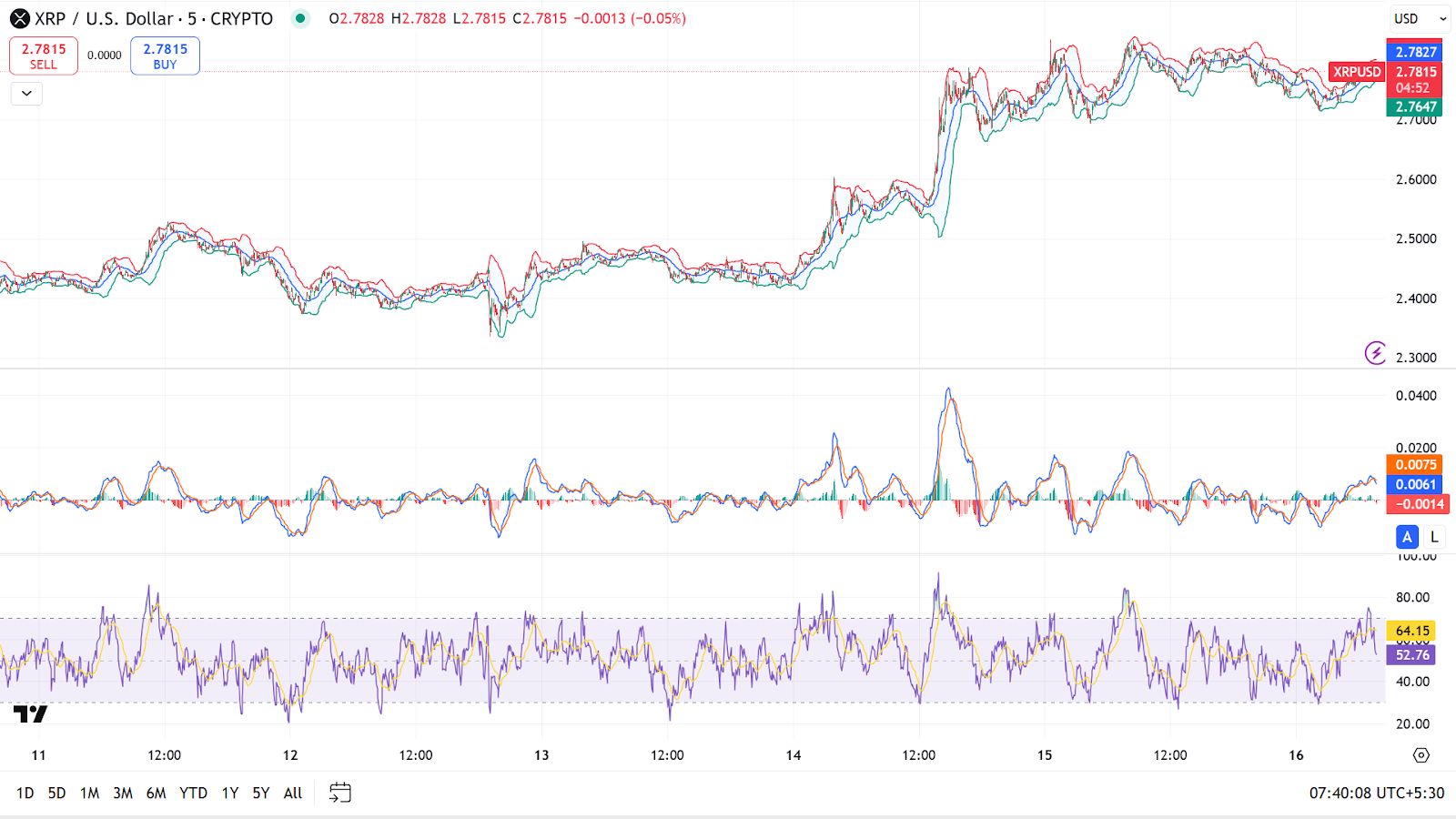
Task: Click the 16 date label on time axis
Action: point(1296,755)
